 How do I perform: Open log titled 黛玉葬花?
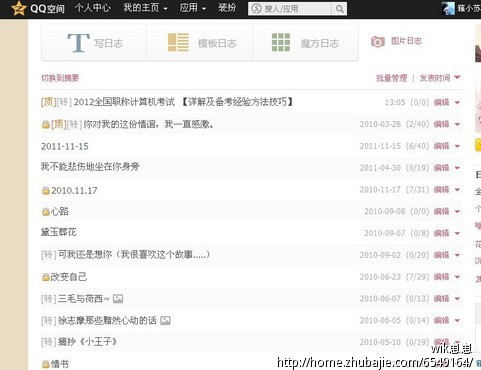click(59, 232)
